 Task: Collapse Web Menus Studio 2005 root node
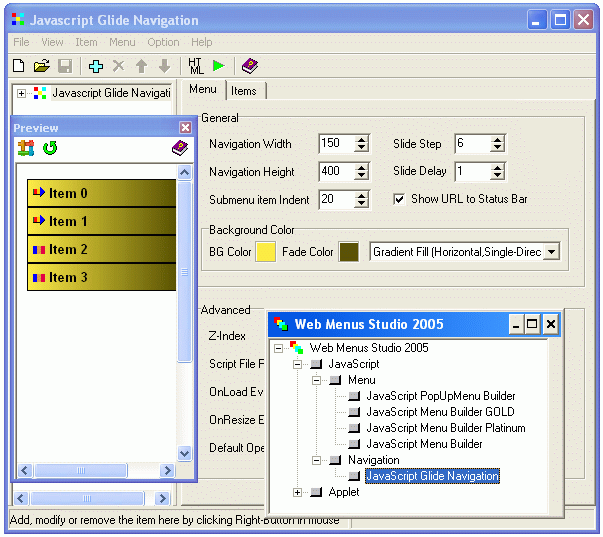coord(278,349)
